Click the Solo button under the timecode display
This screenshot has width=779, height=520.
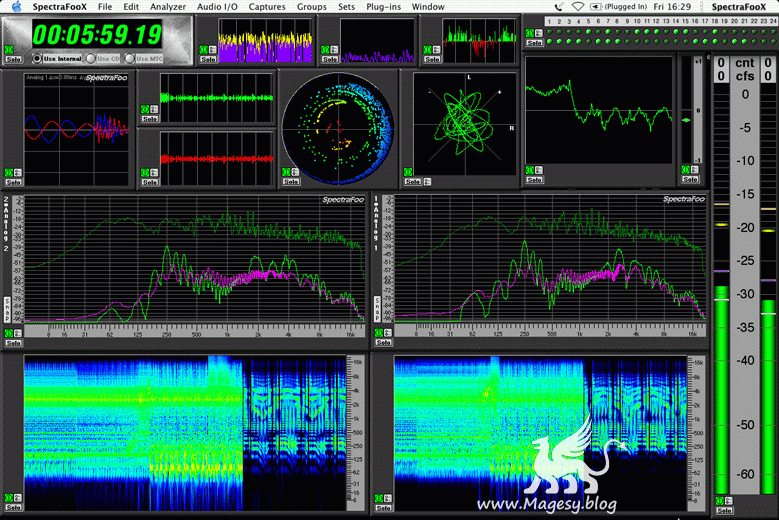point(13,58)
